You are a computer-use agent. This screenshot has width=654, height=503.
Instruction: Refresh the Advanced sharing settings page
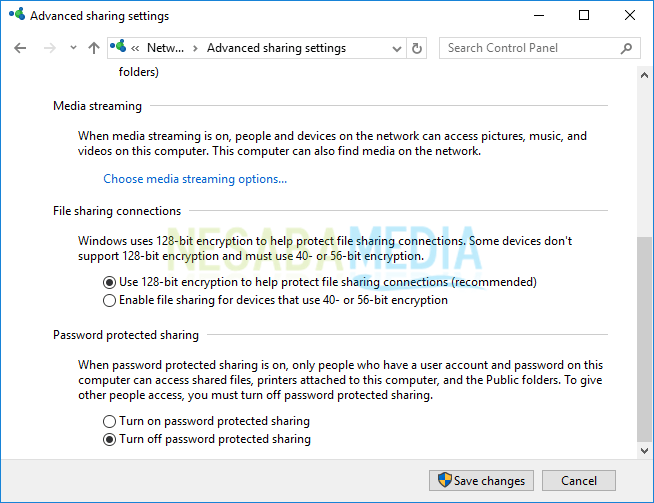pyautogui.click(x=417, y=48)
